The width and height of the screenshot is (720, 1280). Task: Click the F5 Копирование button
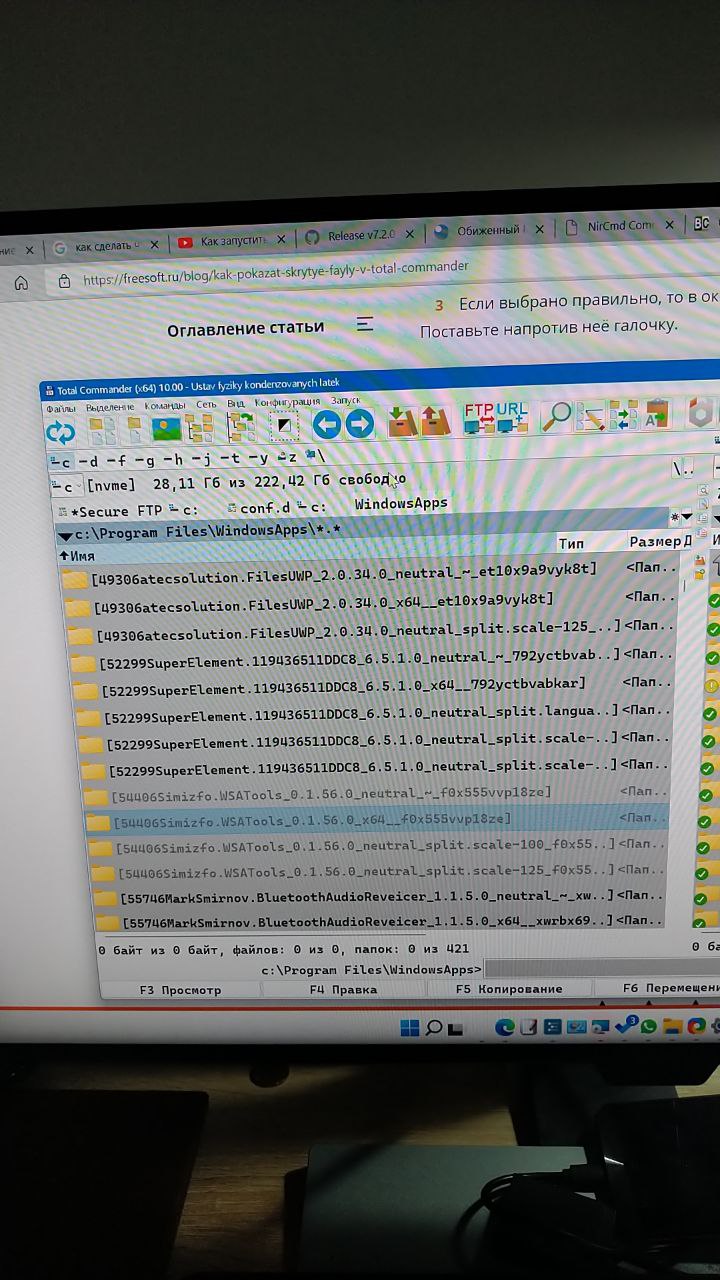[x=508, y=988]
